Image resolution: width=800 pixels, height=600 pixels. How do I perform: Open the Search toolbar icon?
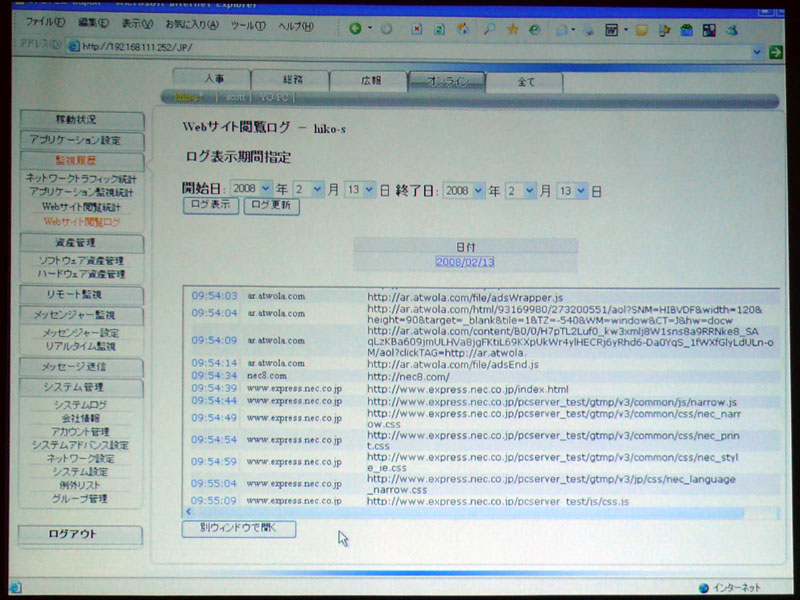(x=489, y=29)
